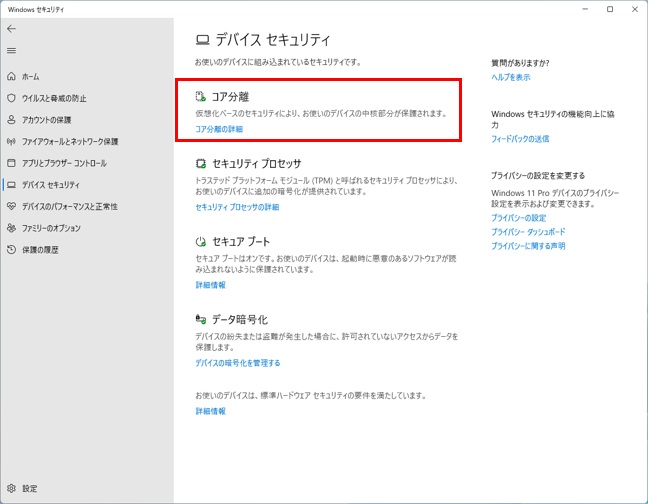
Task: Open アプリとブラウザー コントロール in the sidebar
Action: (64, 163)
